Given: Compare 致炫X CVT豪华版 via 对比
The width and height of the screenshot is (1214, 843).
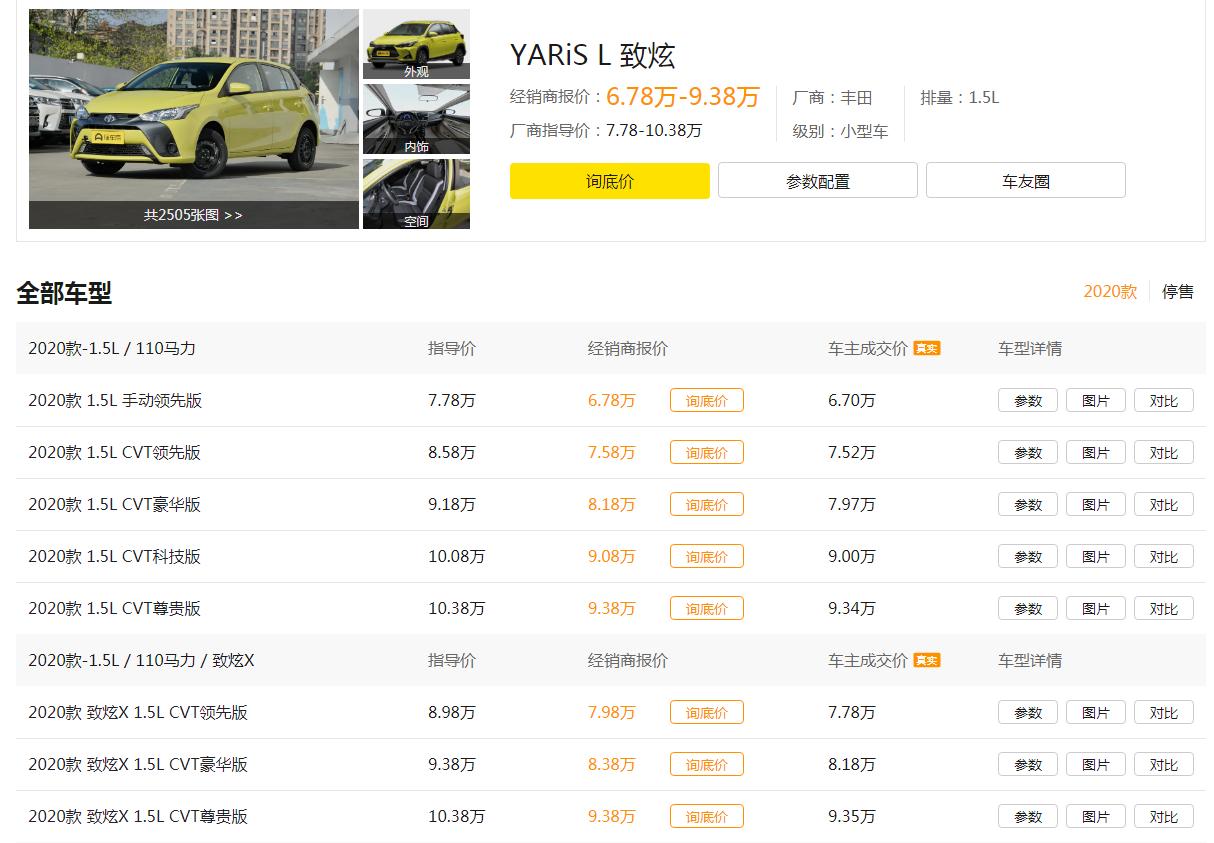Looking at the screenshot, I should click(1163, 764).
